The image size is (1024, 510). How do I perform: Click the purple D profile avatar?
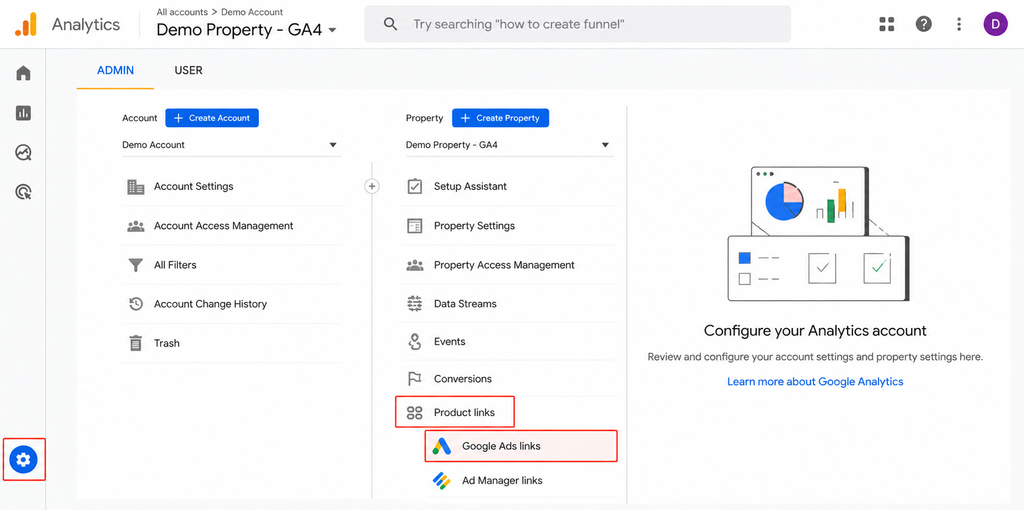[995, 25]
